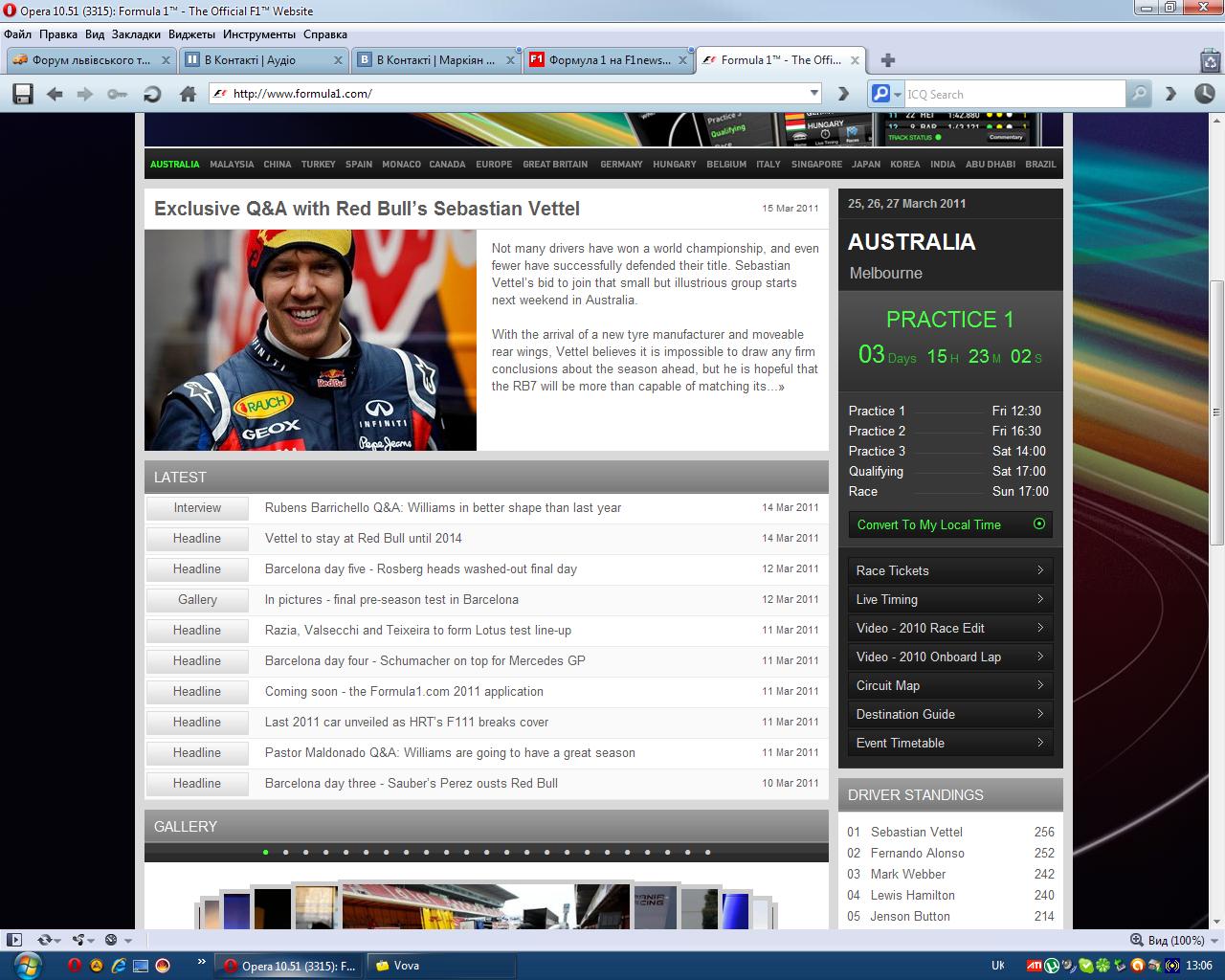
Task: Click the Gallery category label in Latest list
Action: click(x=197, y=599)
